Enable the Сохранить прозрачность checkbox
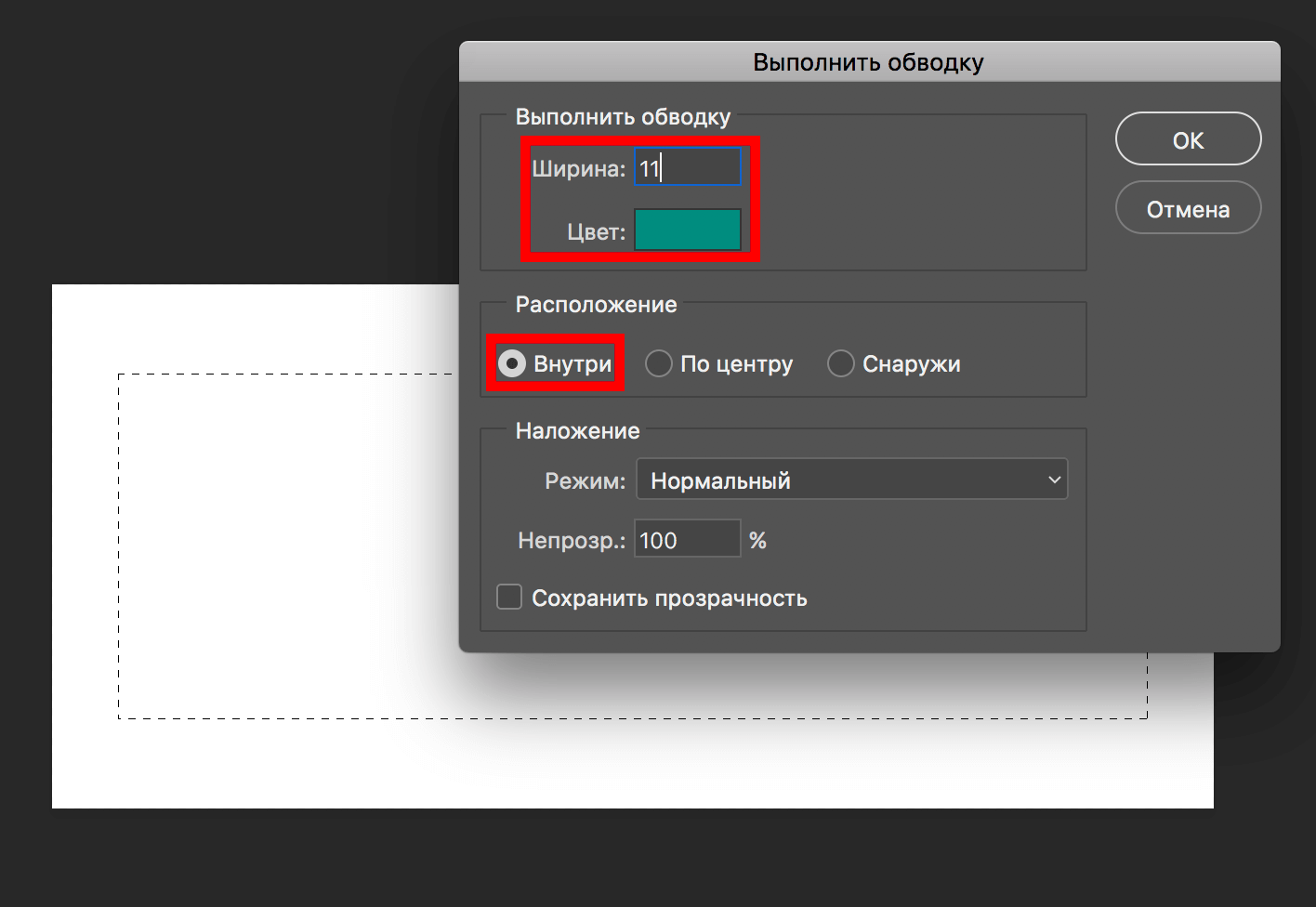 pos(509,598)
